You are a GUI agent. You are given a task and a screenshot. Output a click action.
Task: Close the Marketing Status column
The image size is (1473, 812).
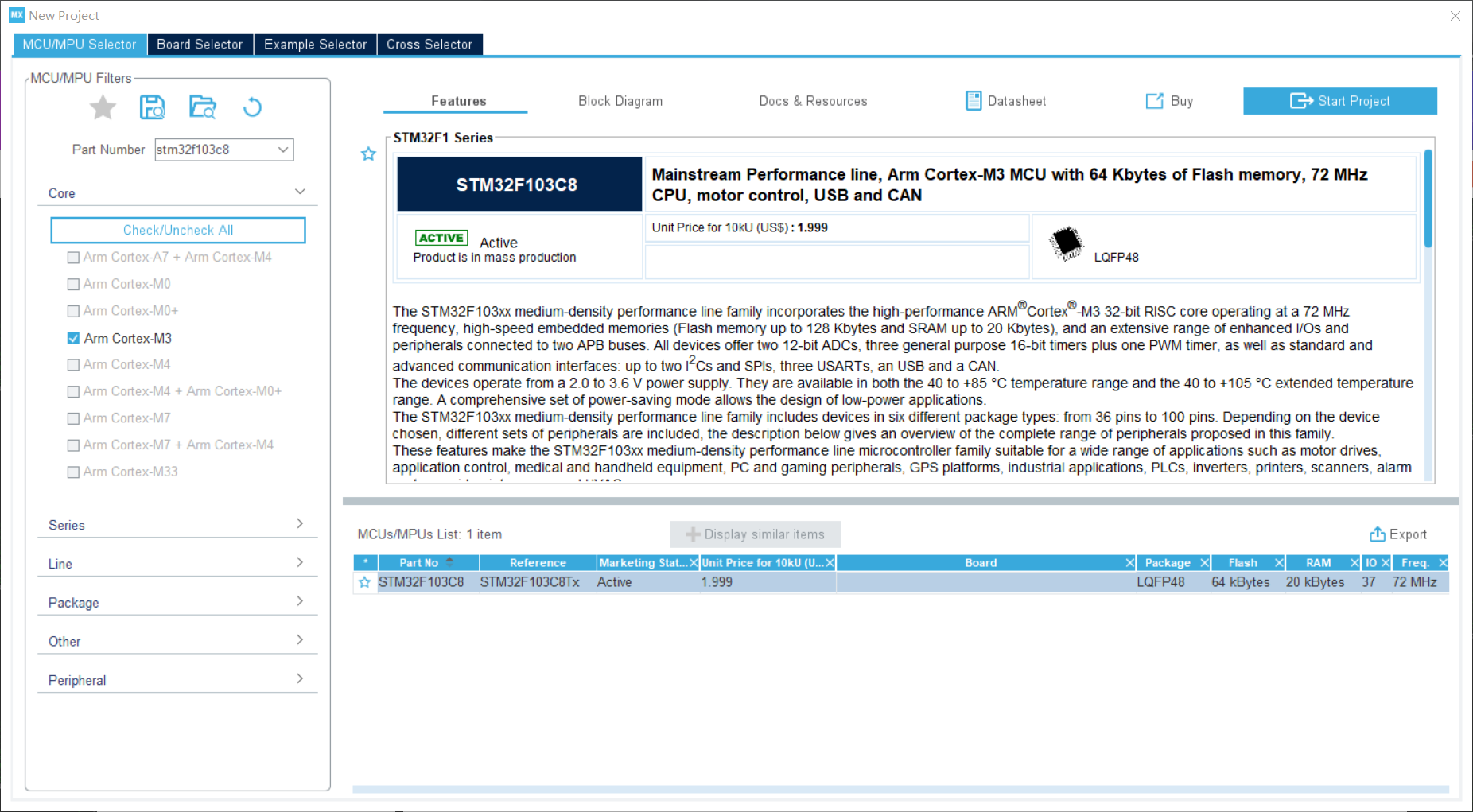point(694,563)
